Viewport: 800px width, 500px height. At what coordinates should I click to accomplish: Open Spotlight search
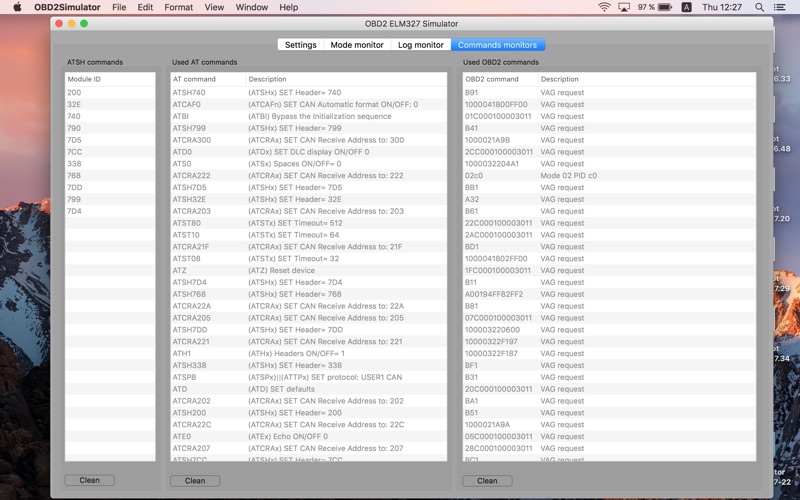coord(759,7)
